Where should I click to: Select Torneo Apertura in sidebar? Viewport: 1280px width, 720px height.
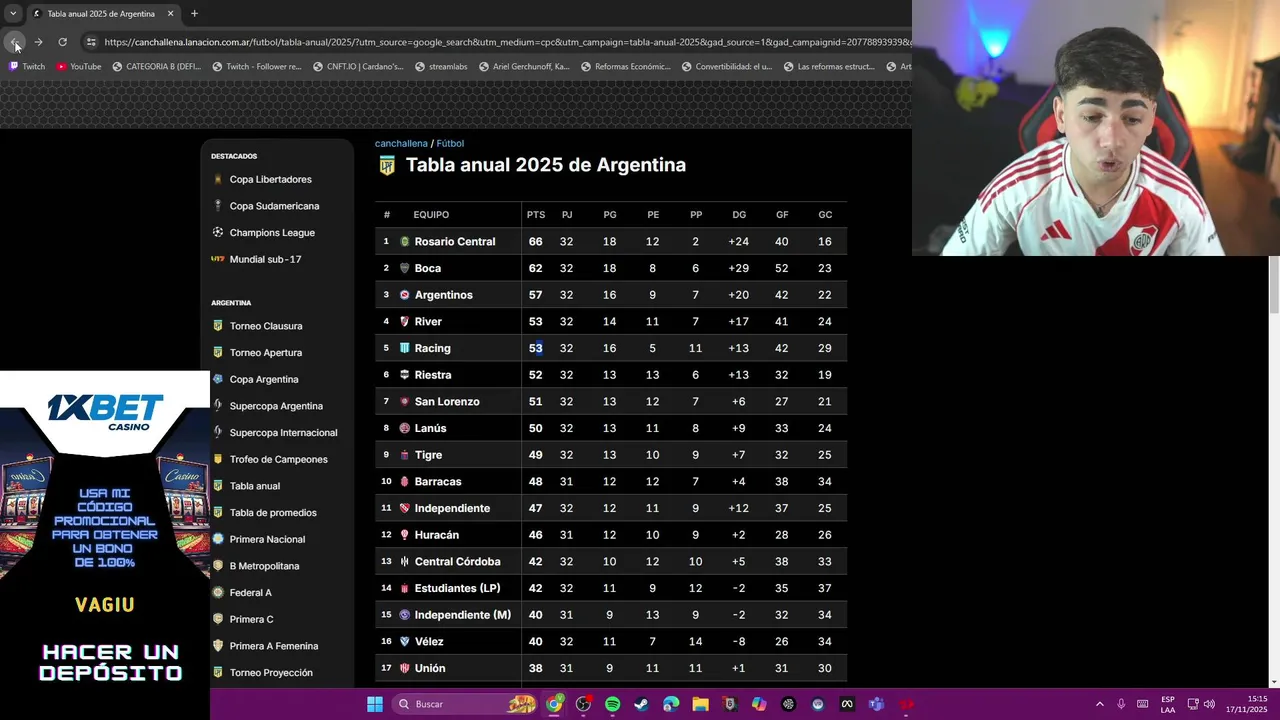pyautogui.click(x=266, y=352)
